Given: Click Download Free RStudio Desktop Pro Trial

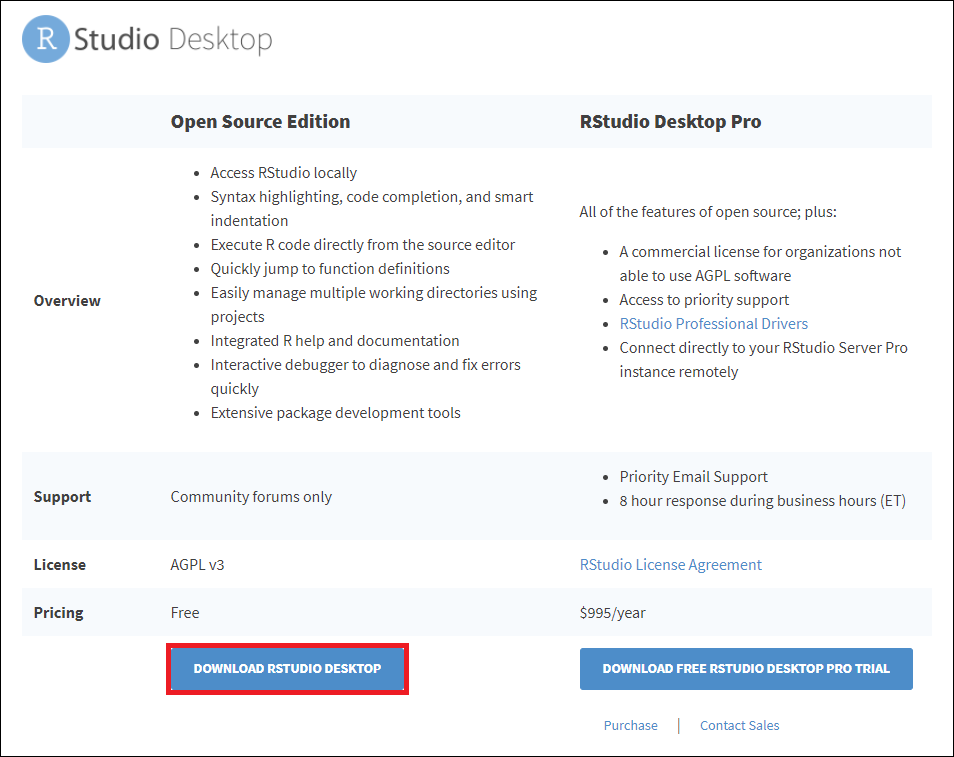Looking at the screenshot, I should point(746,668).
